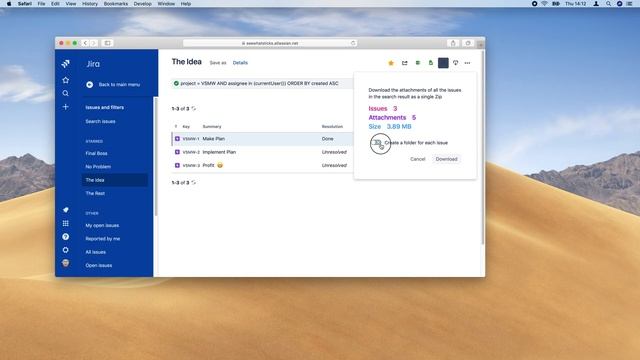Click Save as next to The Idea
640x360 pixels.
click(x=218, y=63)
